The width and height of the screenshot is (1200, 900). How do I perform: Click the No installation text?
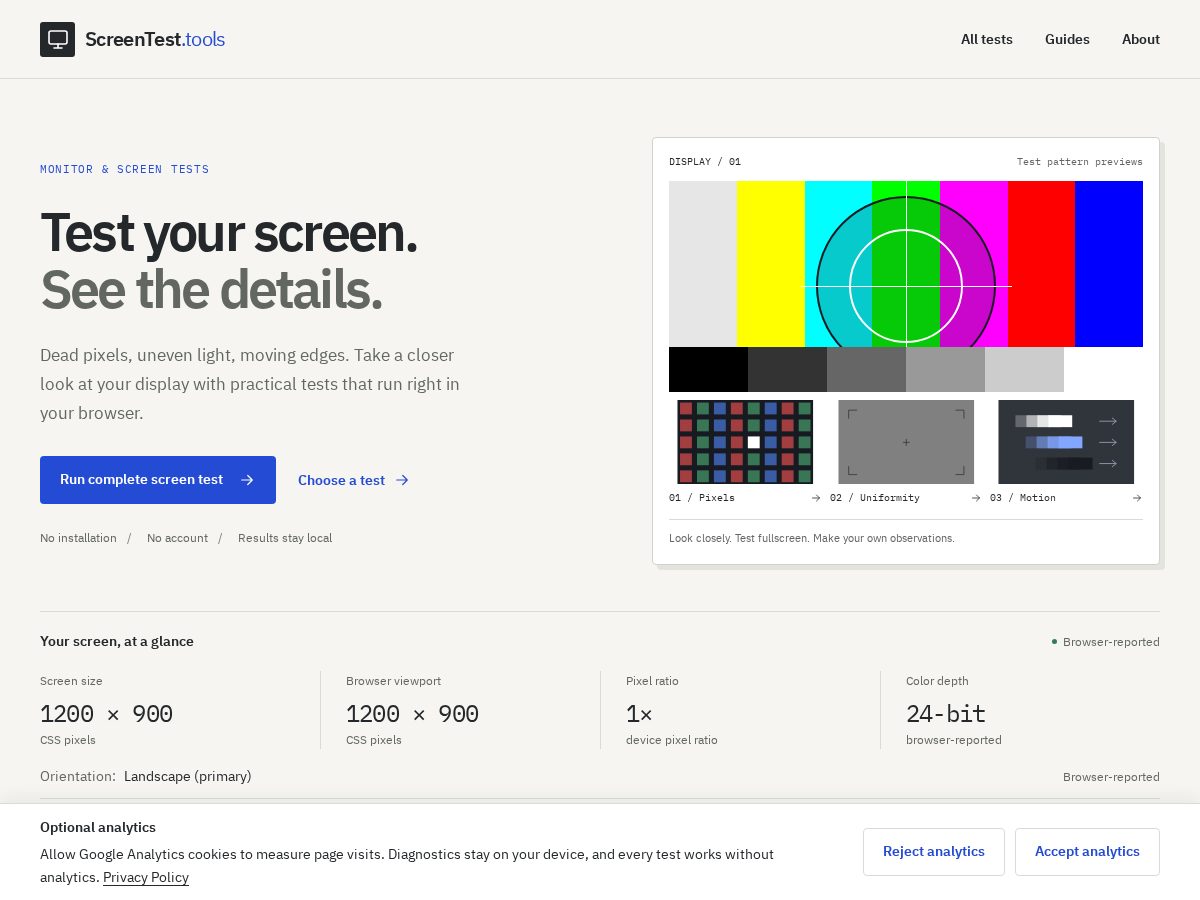point(78,538)
